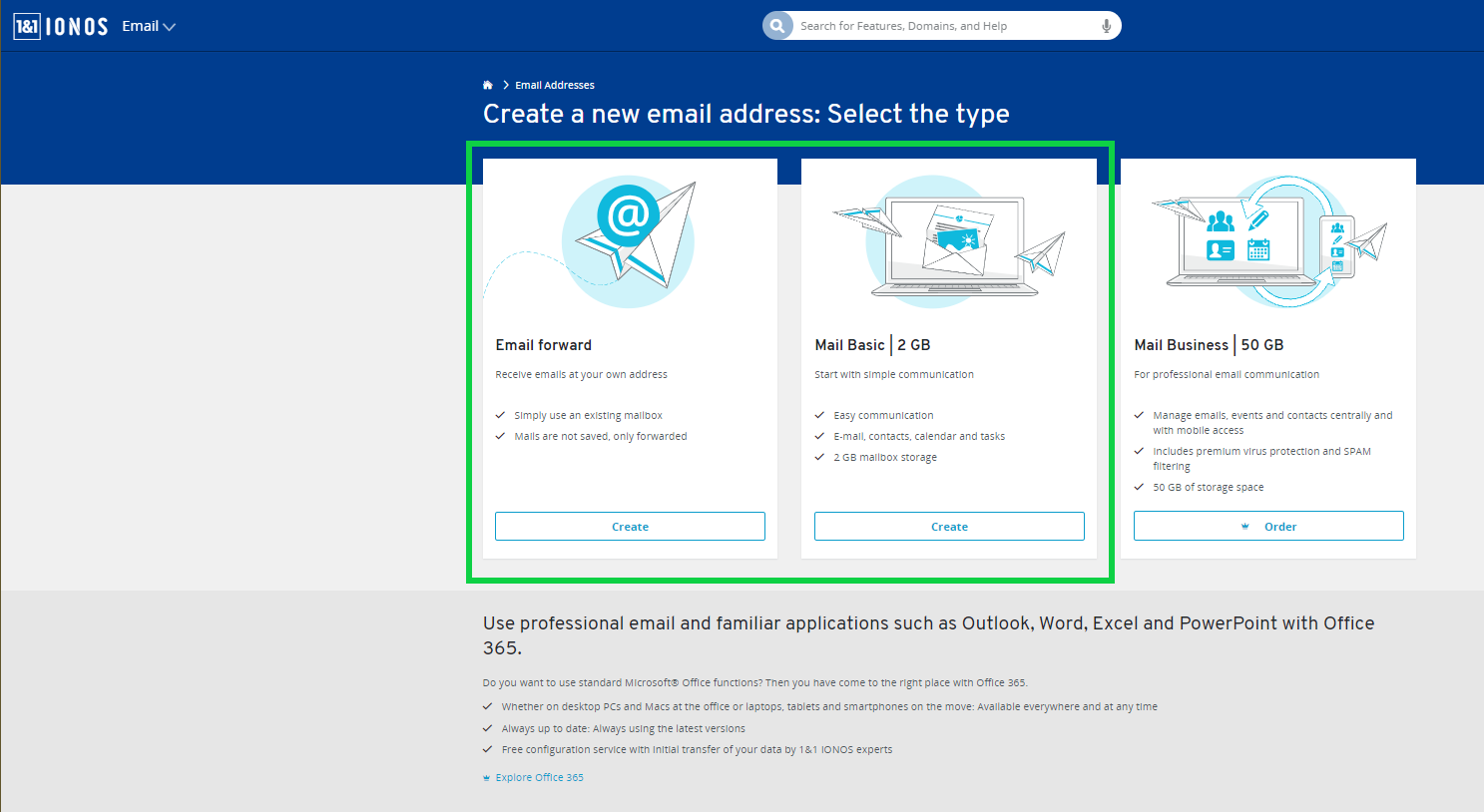Click the microphone voice search icon
Screen dimensions: 1484x812
[1106, 26]
